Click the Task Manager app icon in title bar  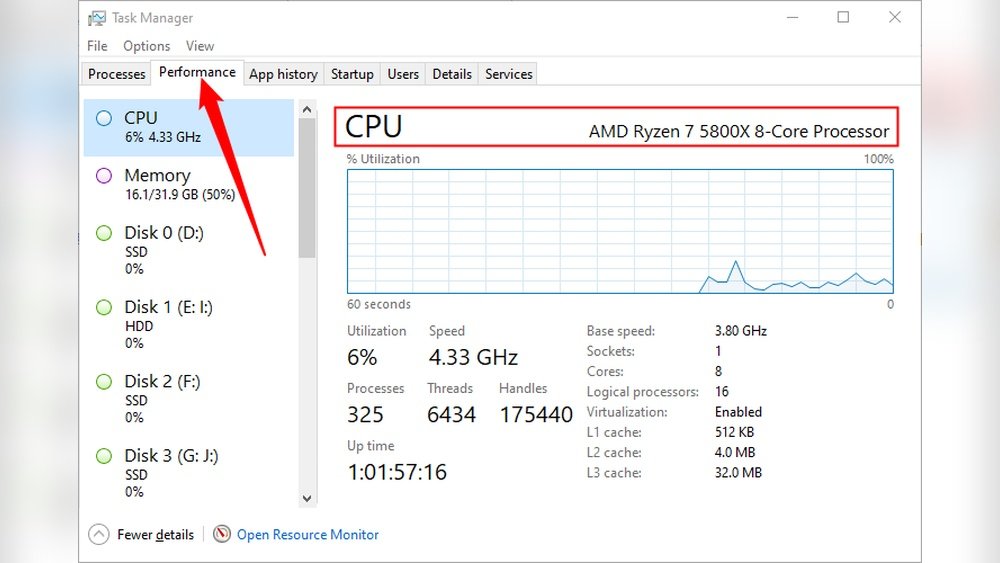click(x=97, y=18)
